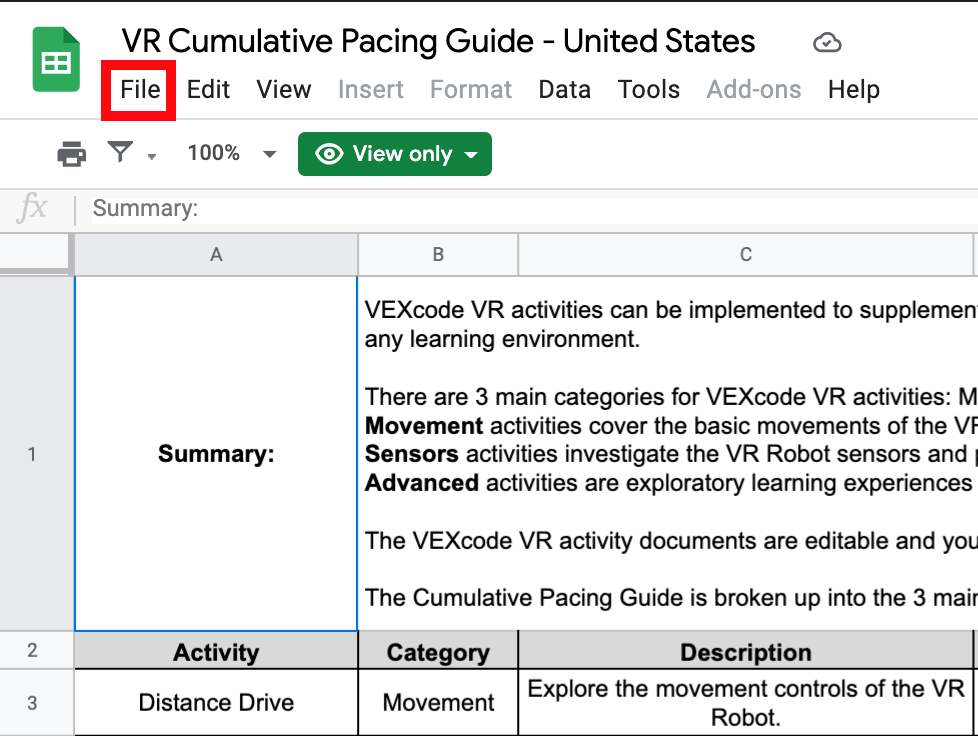Open the Format menu
This screenshot has height=736, width=978.
click(x=470, y=89)
